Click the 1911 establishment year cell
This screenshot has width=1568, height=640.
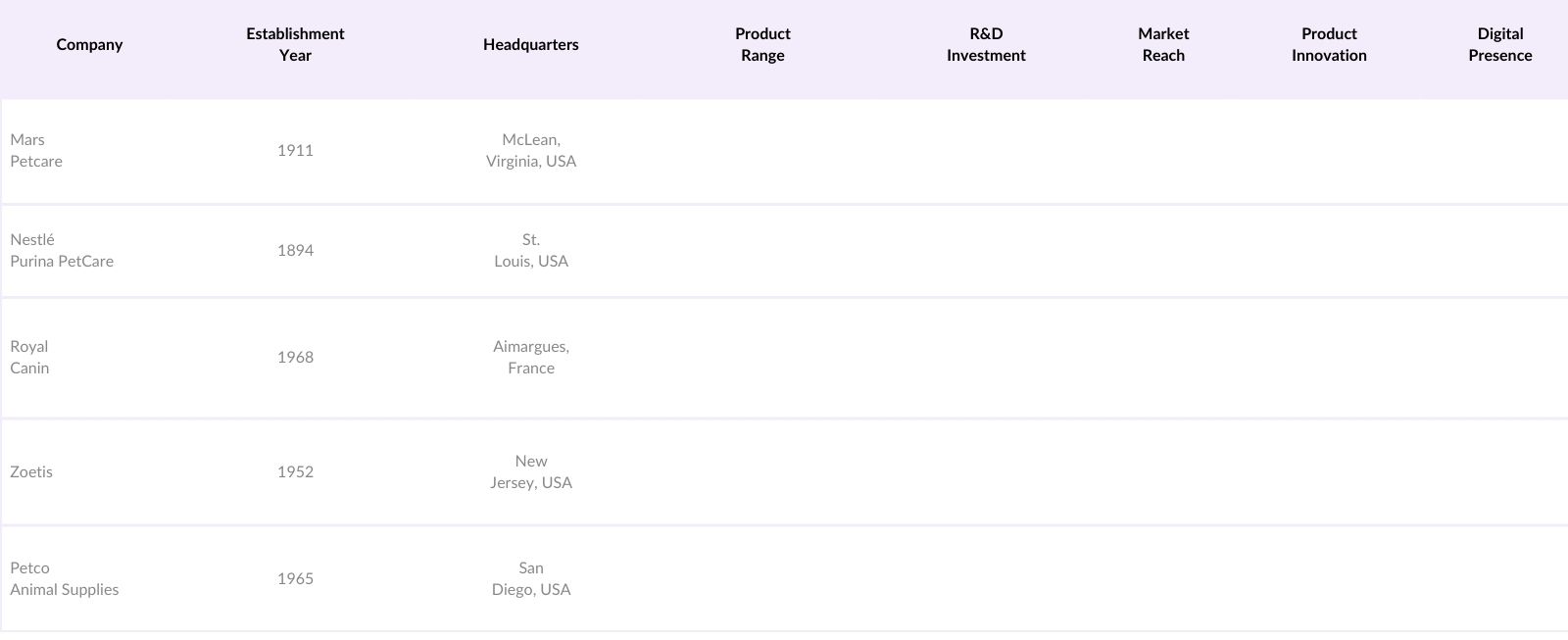click(x=295, y=150)
